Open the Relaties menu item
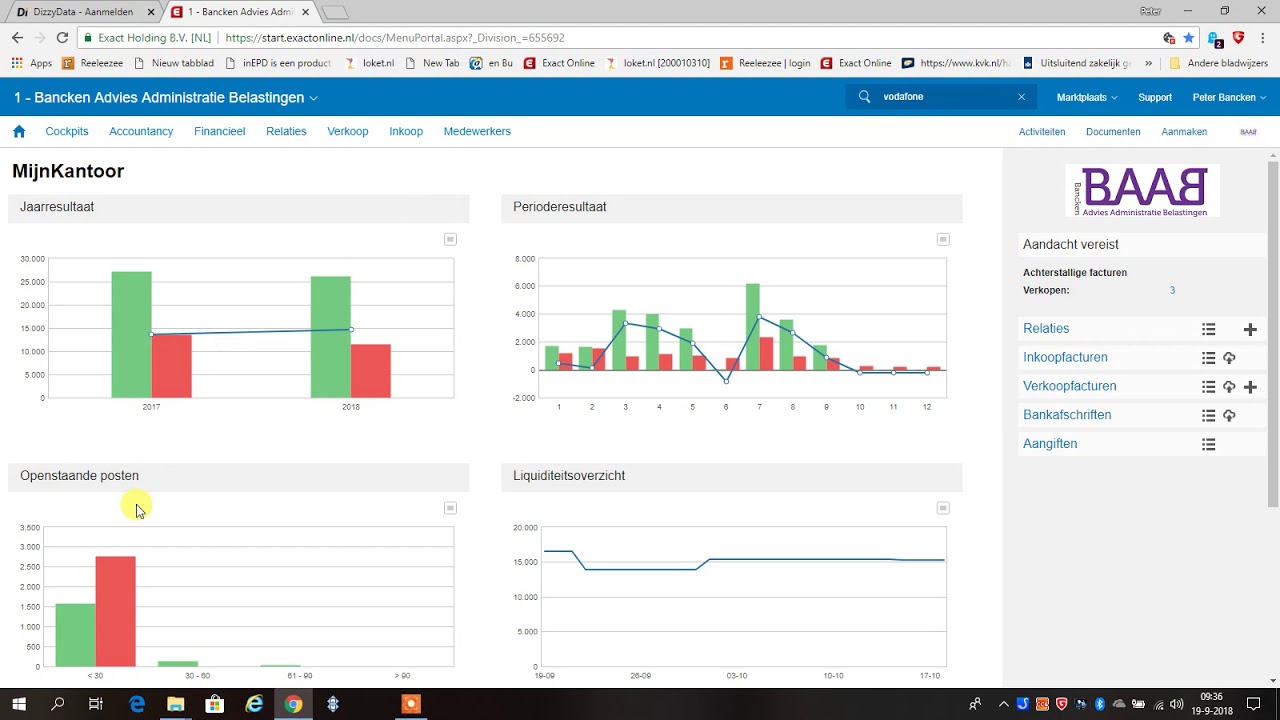This screenshot has width=1280, height=720. 286,131
